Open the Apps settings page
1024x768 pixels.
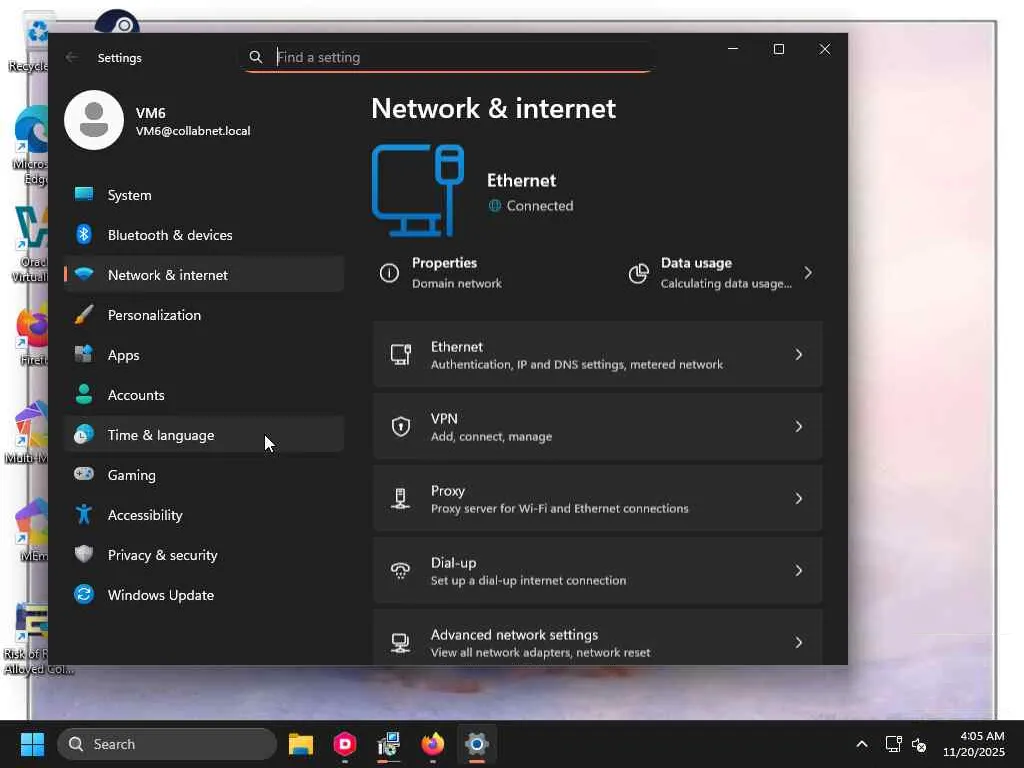[x=204, y=355]
